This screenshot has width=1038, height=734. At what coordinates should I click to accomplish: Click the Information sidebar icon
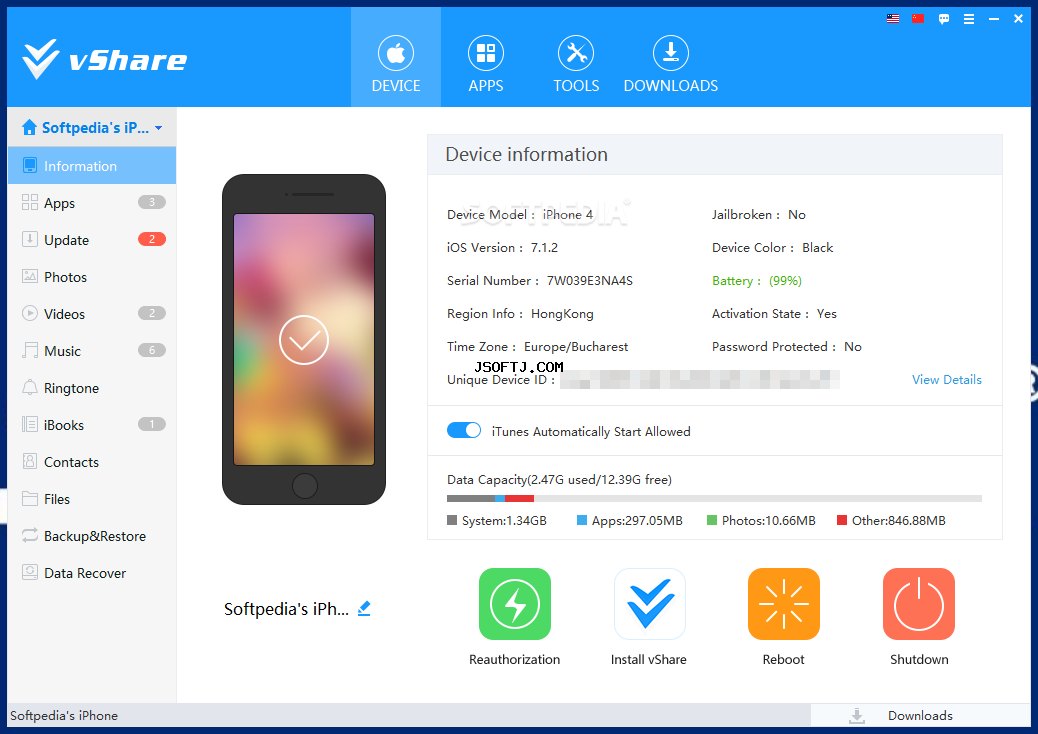(x=30, y=165)
